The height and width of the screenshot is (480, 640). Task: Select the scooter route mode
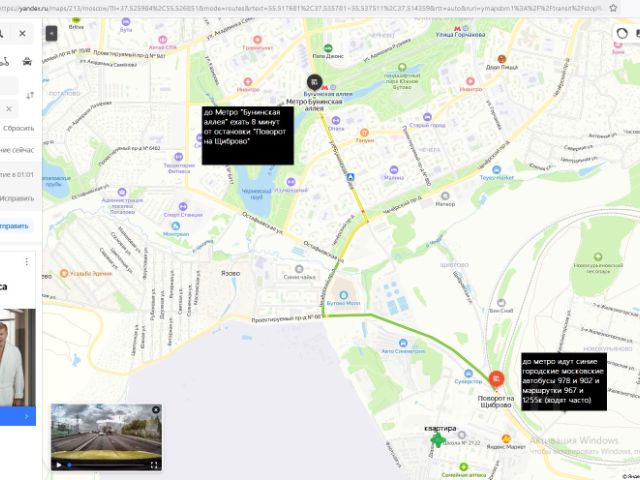[x=4, y=62]
